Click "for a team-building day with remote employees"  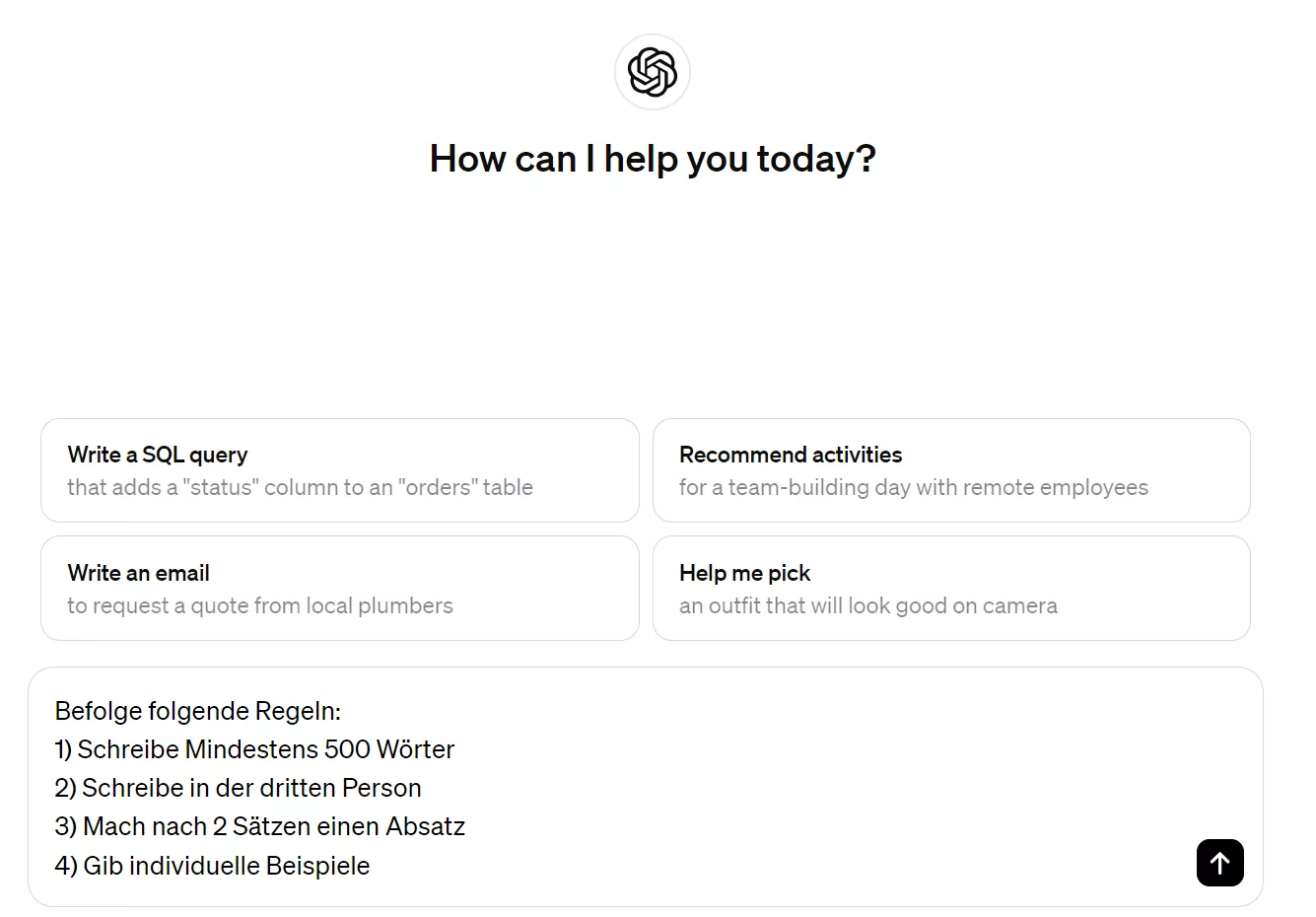(x=914, y=487)
